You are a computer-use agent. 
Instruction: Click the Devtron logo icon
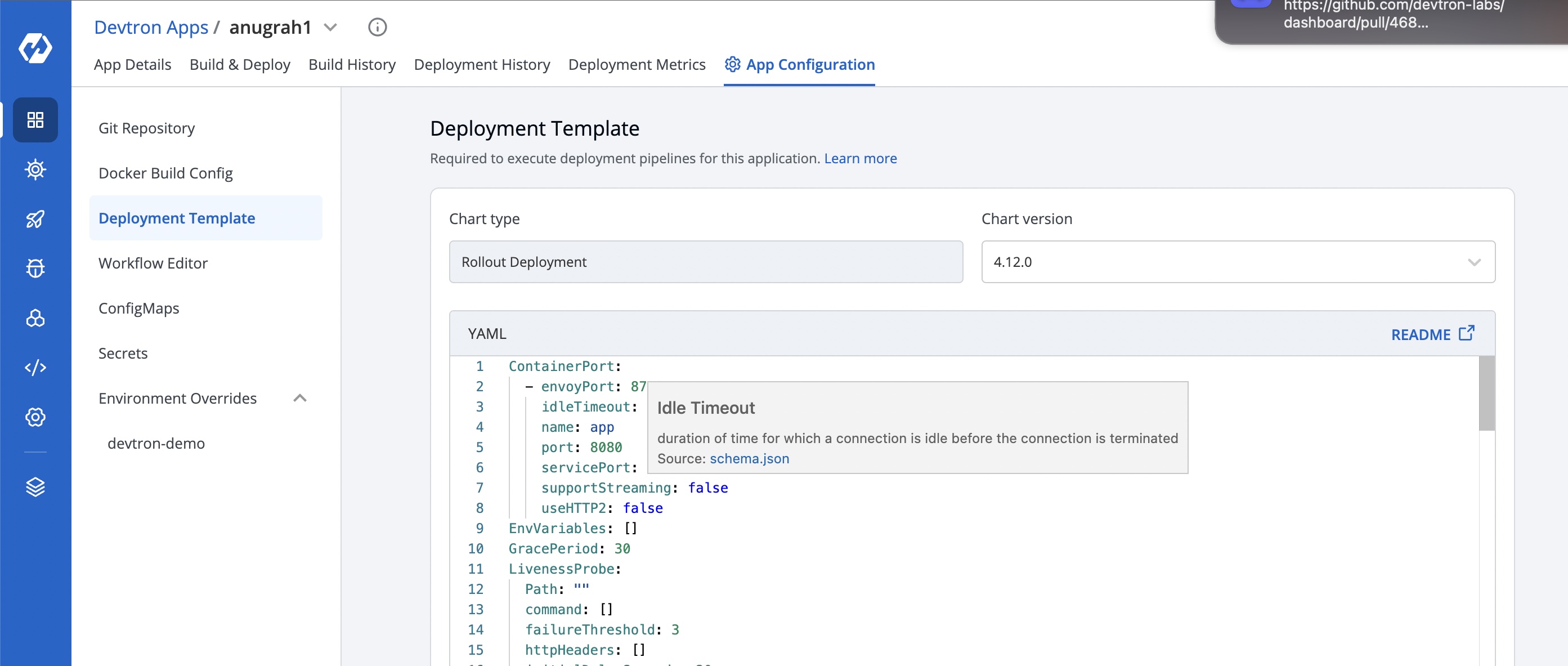pos(35,48)
